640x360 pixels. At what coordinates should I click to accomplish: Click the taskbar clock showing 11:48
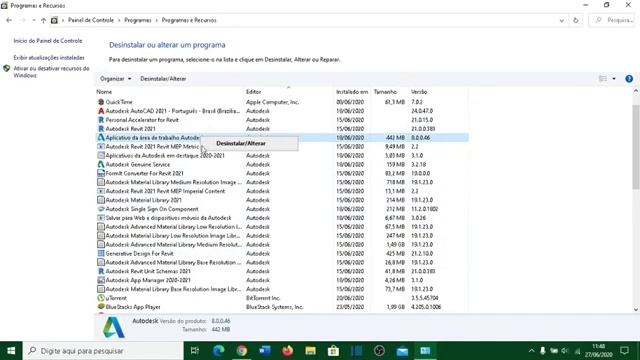point(599,351)
